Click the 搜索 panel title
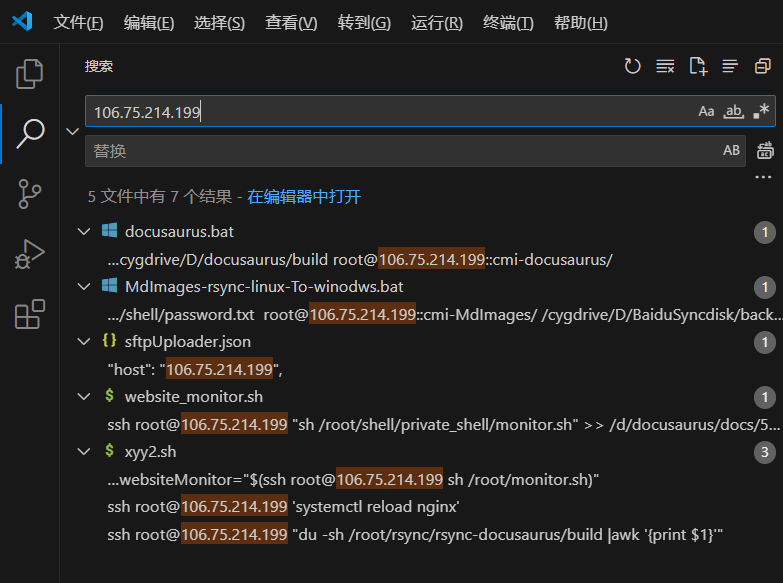783x583 pixels. pos(99,66)
